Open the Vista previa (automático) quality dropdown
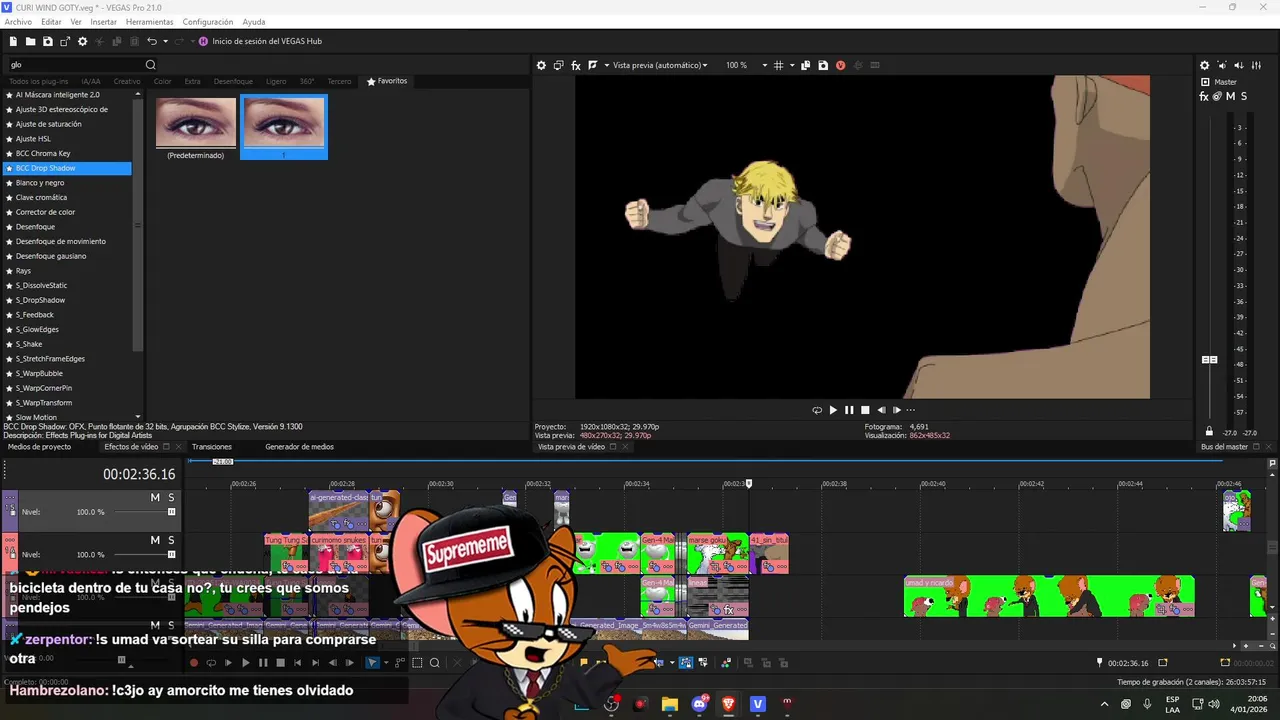 click(x=660, y=65)
